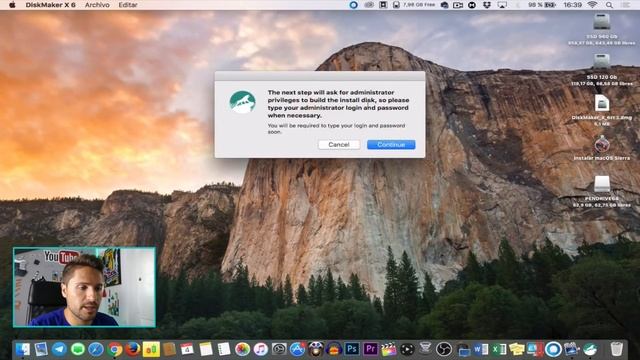
Task: Click the 16:39 clock in menu bar
Action: click(572, 5)
